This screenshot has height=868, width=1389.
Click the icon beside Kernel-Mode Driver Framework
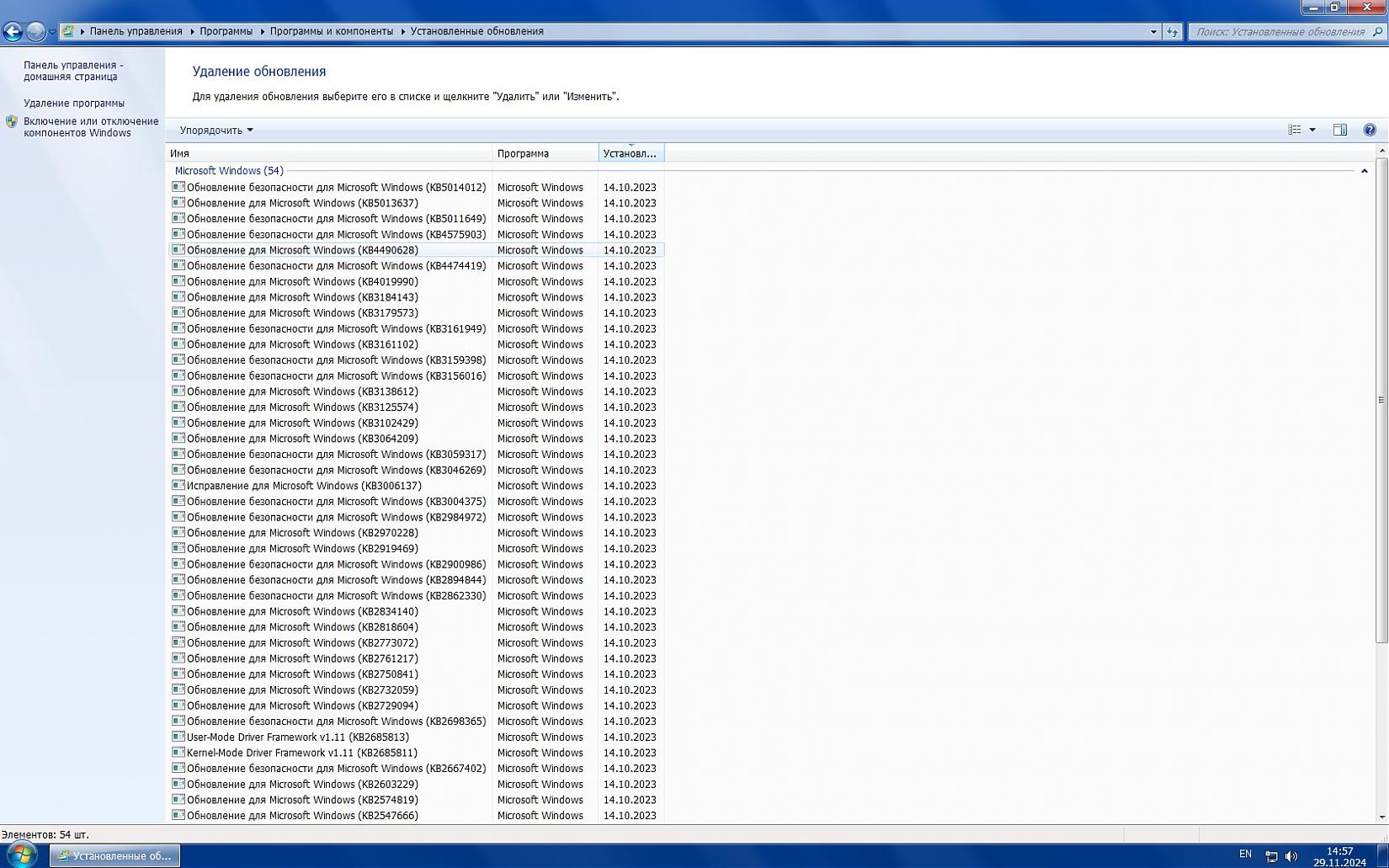pos(178,753)
